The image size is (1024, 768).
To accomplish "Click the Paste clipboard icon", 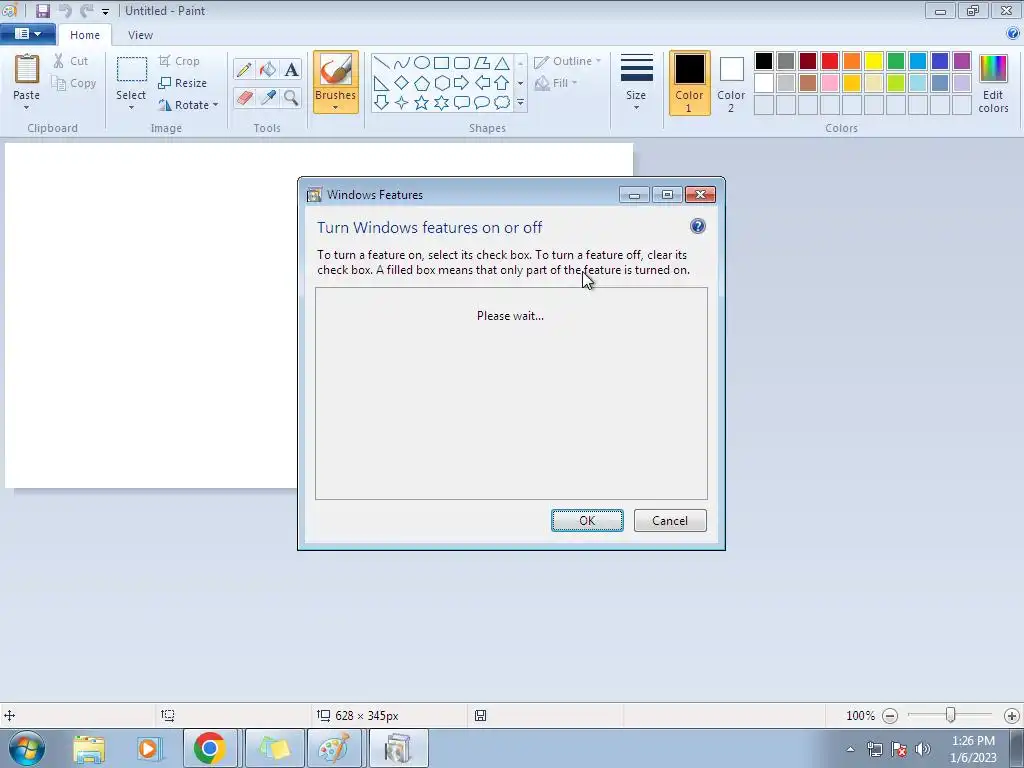I will tap(27, 69).
